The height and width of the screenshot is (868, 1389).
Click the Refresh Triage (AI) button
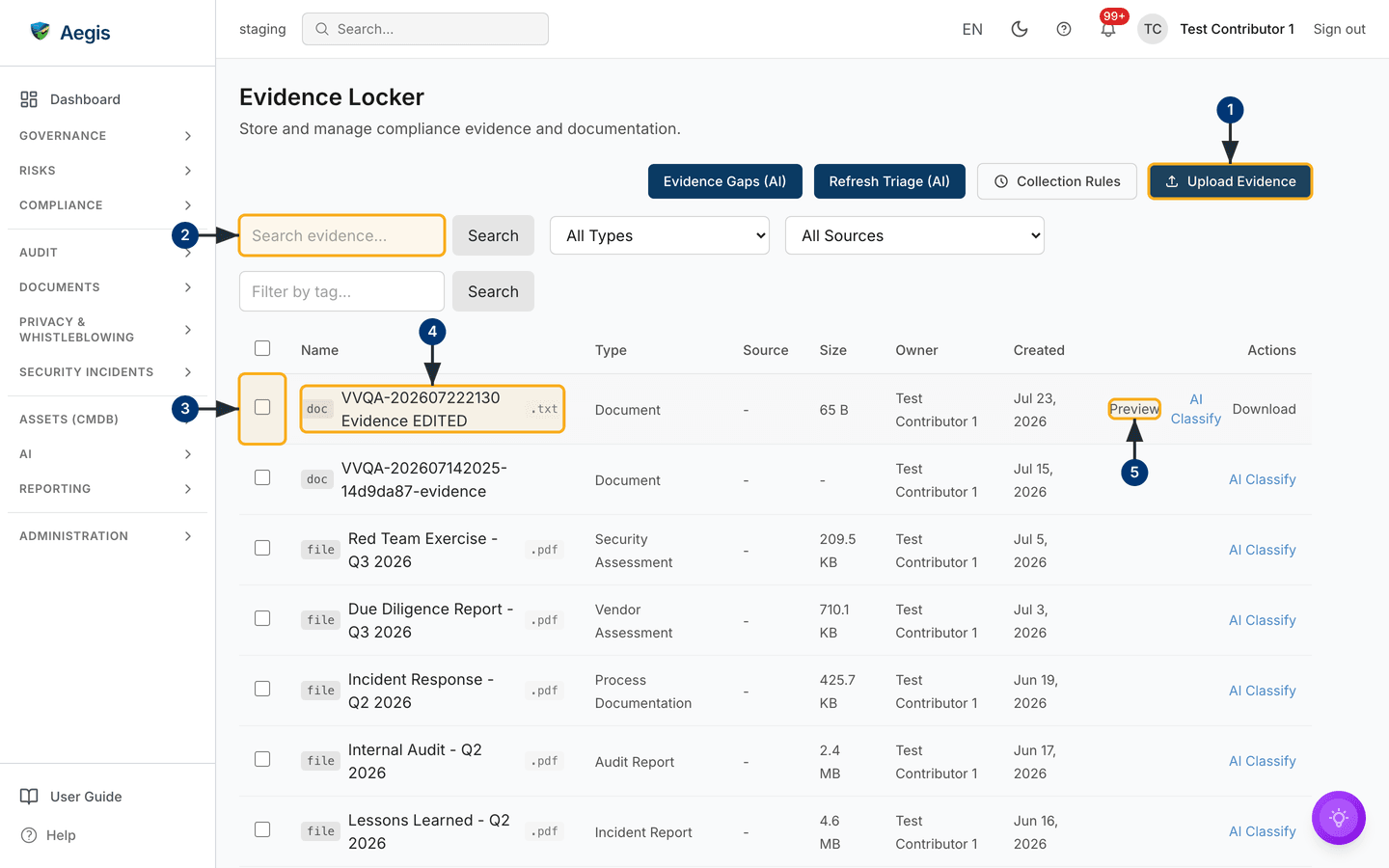click(889, 181)
